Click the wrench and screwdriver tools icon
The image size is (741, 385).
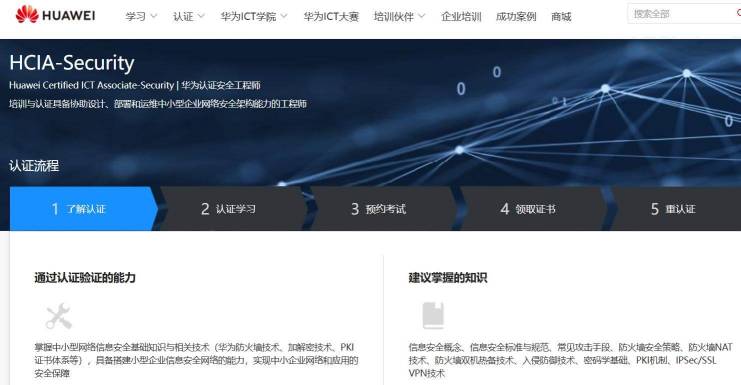click(59, 316)
